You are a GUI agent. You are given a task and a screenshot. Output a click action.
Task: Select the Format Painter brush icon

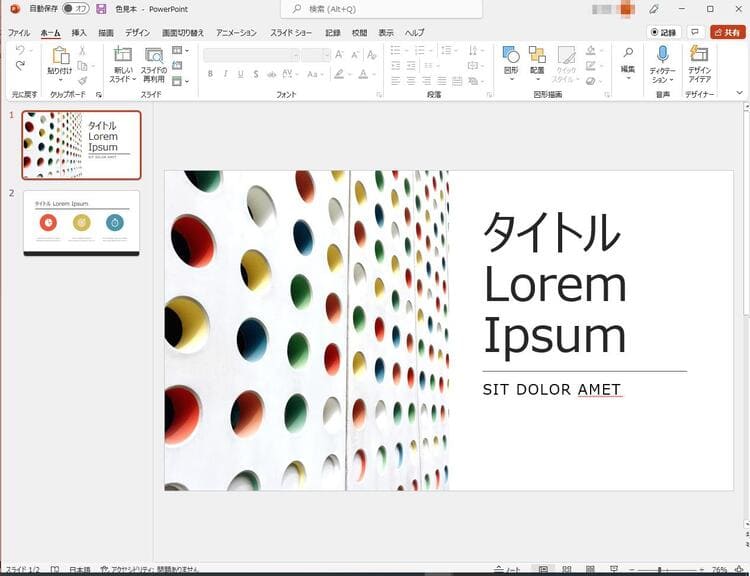[x=82, y=81]
